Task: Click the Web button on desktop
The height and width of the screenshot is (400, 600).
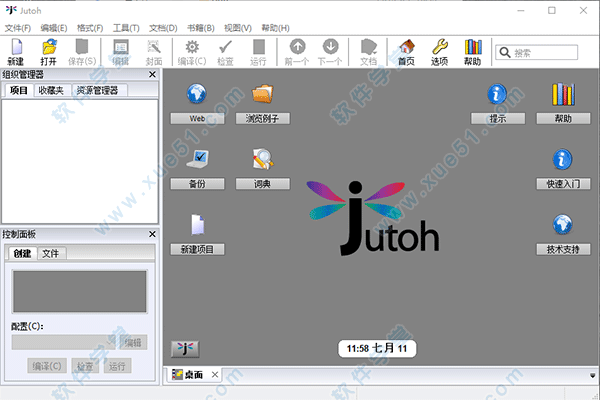Action: tap(197, 119)
